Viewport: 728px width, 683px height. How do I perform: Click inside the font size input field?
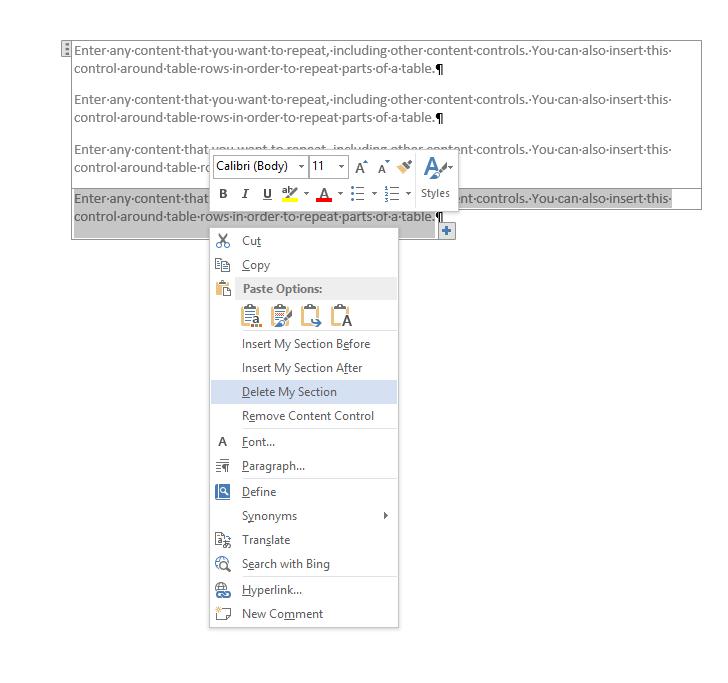tap(323, 166)
